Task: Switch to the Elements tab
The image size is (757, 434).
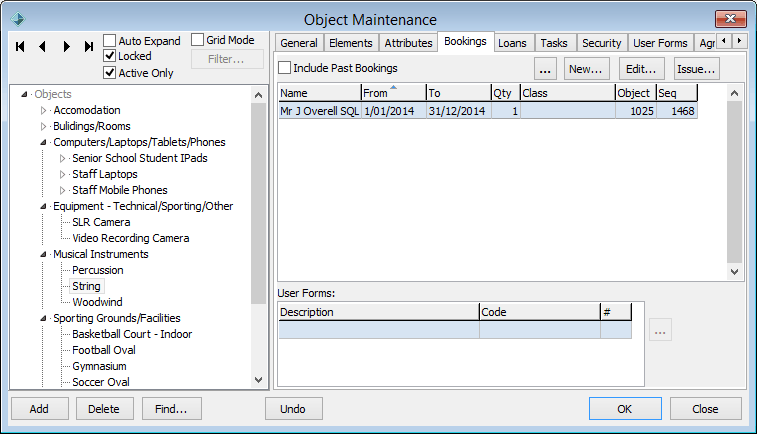Action: pos(351,43)
